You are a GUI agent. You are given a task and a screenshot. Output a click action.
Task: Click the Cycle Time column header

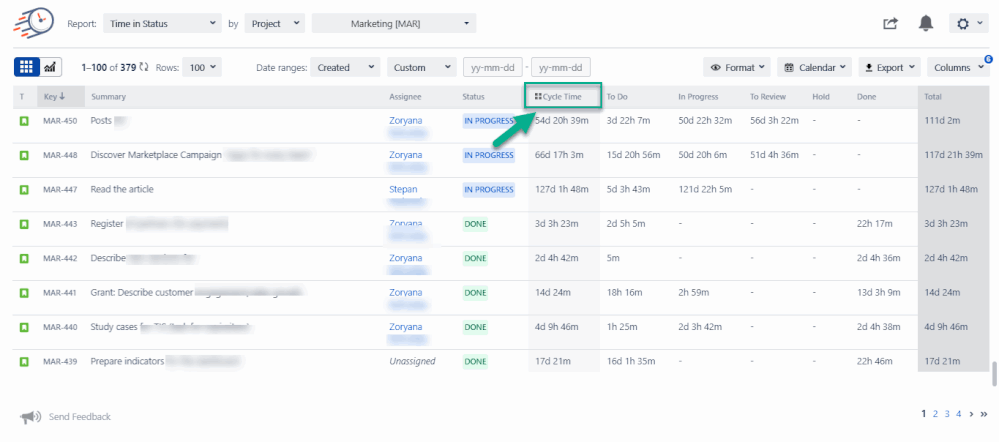[563, 97]
